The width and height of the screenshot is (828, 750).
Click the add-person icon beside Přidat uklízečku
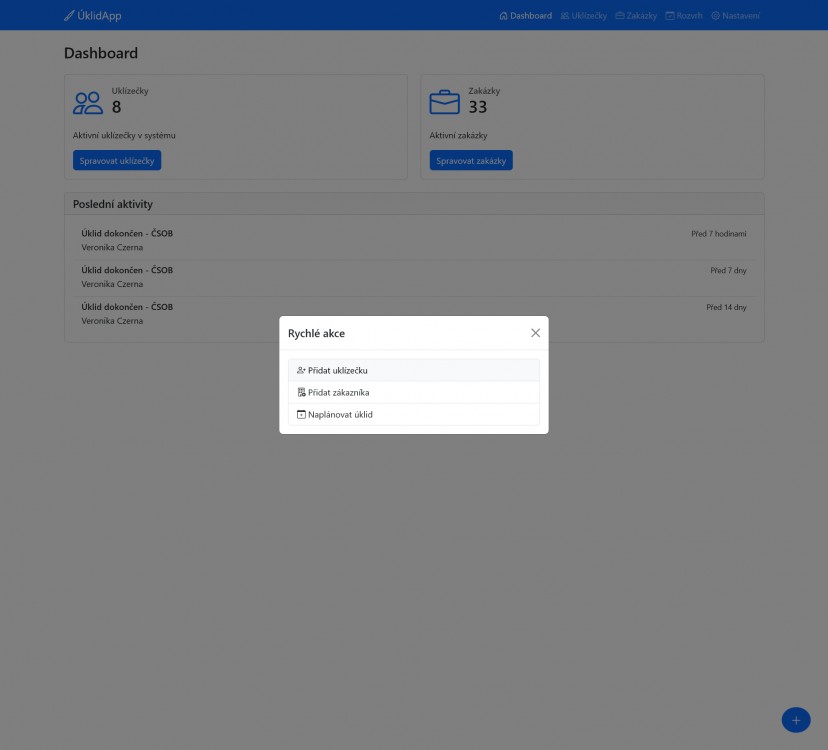click(301, 370)
